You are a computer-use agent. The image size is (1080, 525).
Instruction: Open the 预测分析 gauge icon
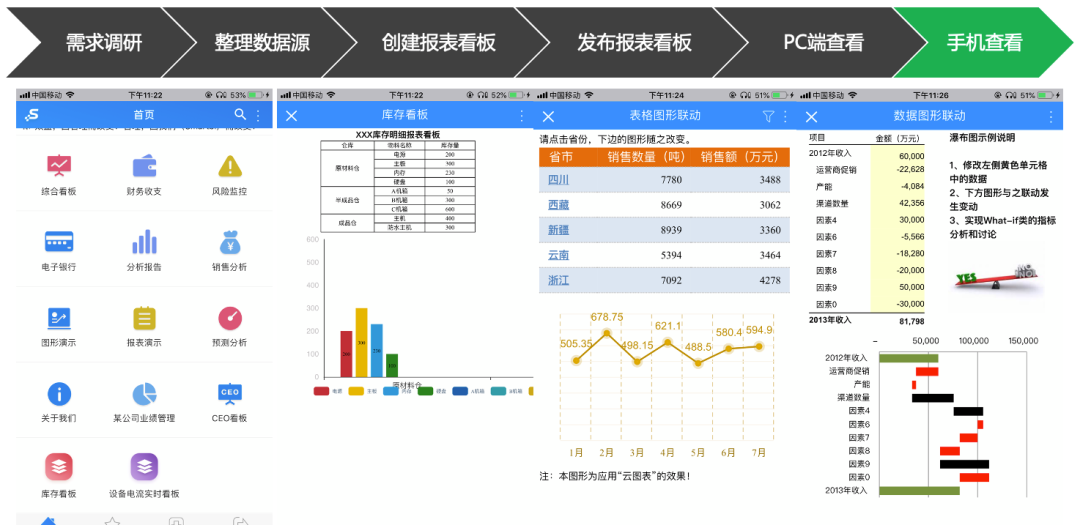[229, 318]
